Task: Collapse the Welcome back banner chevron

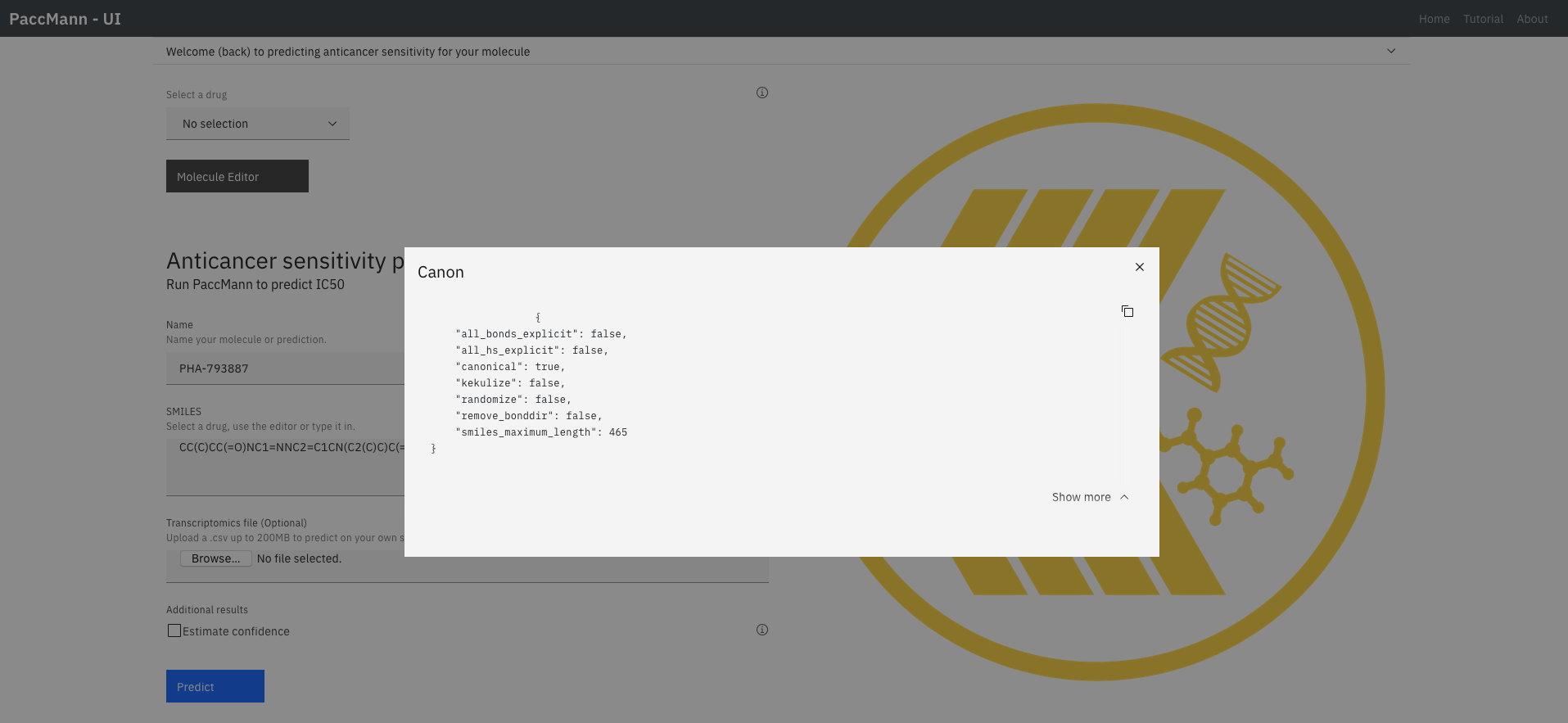Action: pyautogui.click(x=1391, y=51)
